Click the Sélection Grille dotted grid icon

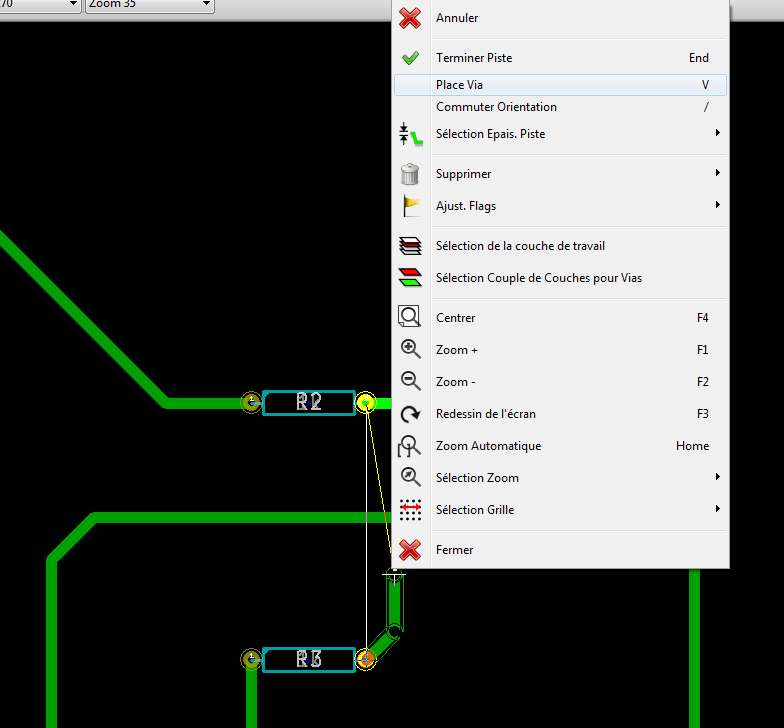point(410,510)
